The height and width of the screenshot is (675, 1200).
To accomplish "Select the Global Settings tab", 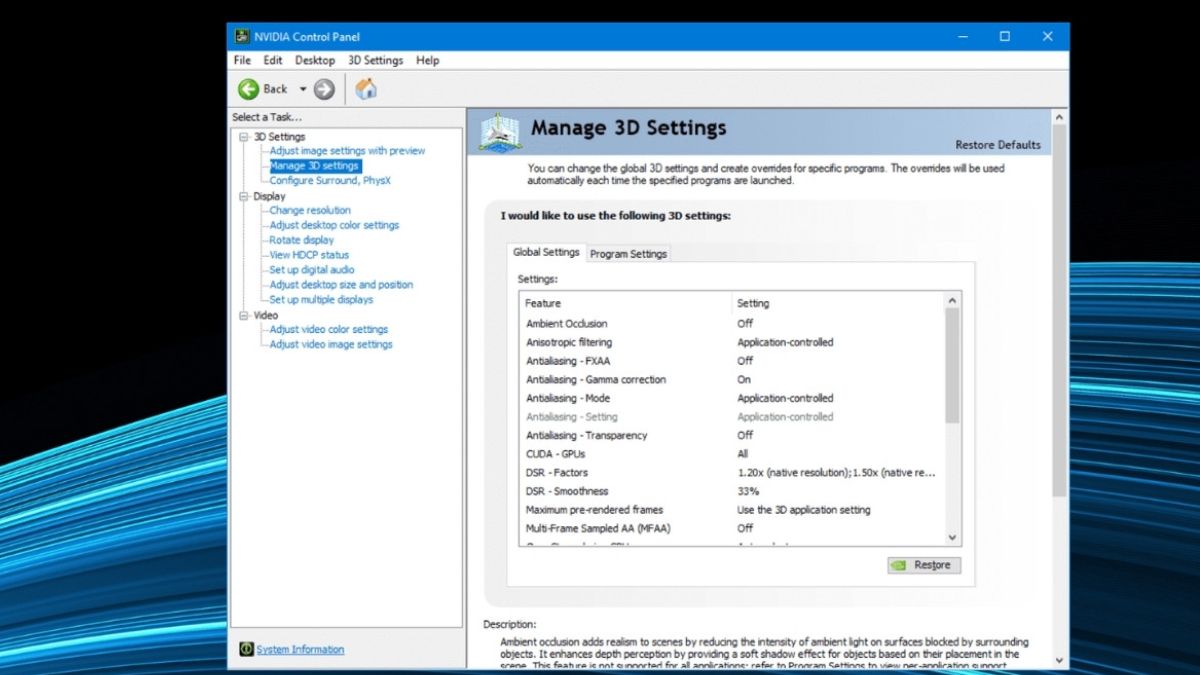I will (x=546, y=252).
